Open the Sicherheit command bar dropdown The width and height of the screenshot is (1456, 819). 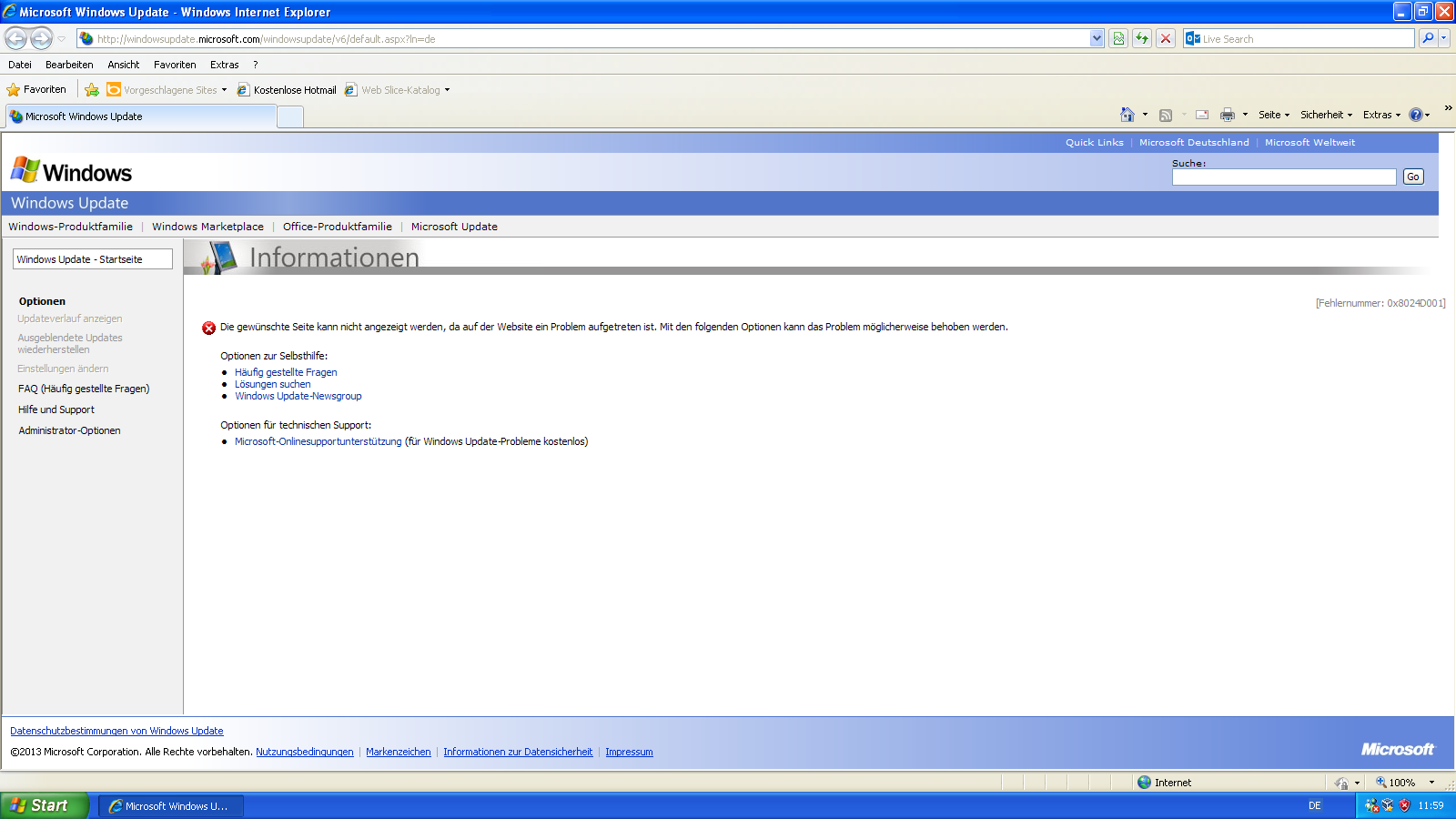coord(1326,115)
